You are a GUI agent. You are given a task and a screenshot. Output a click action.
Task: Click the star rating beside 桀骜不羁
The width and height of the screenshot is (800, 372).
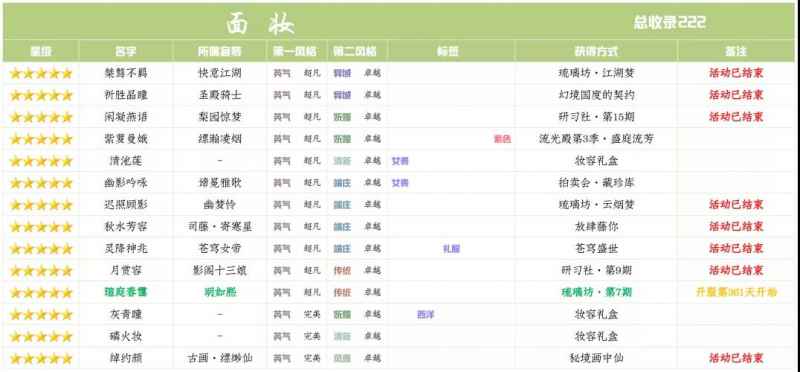click(x=41, y=73)
